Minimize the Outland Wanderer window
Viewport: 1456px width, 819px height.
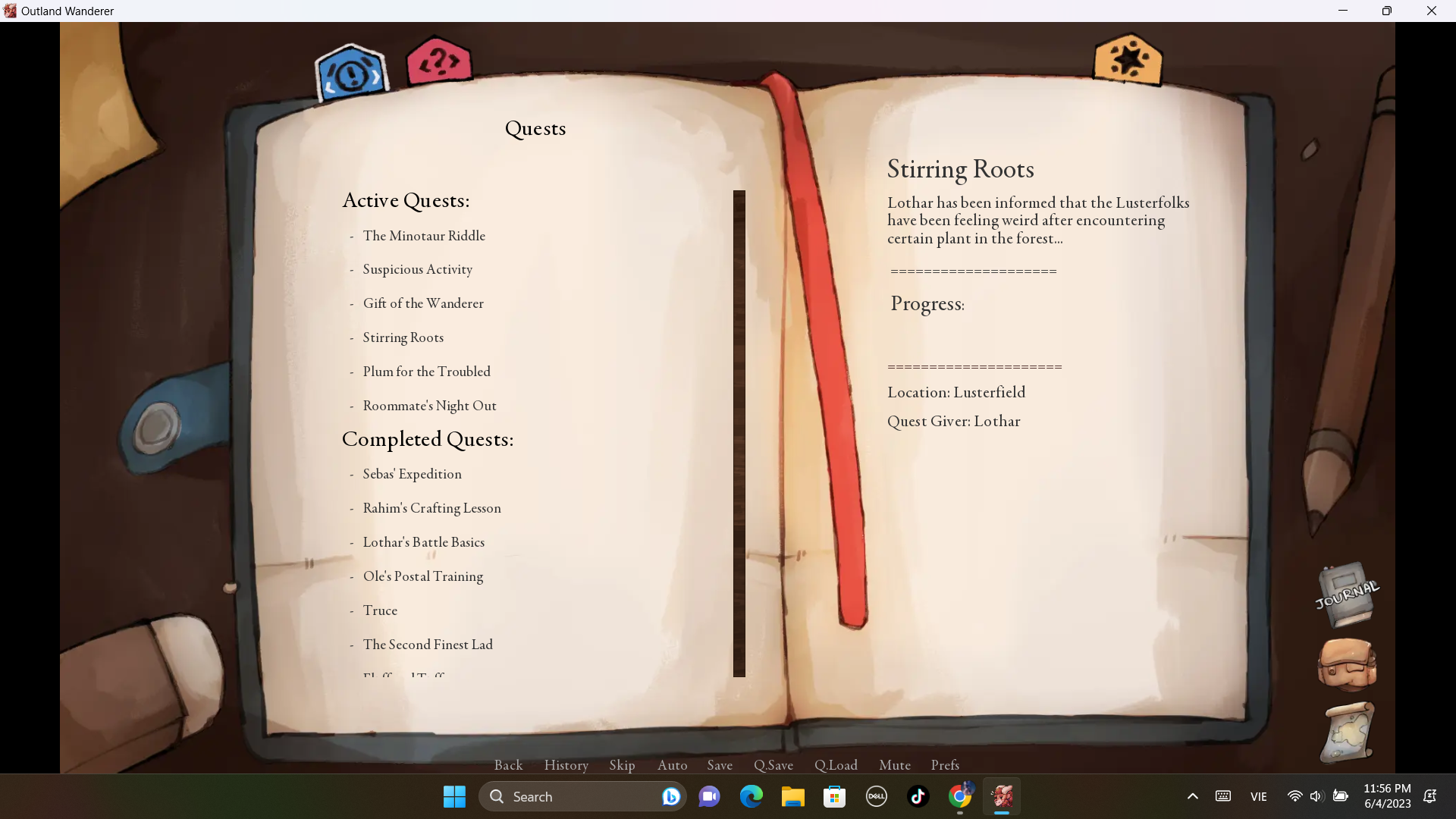(x=1343, y=11)
